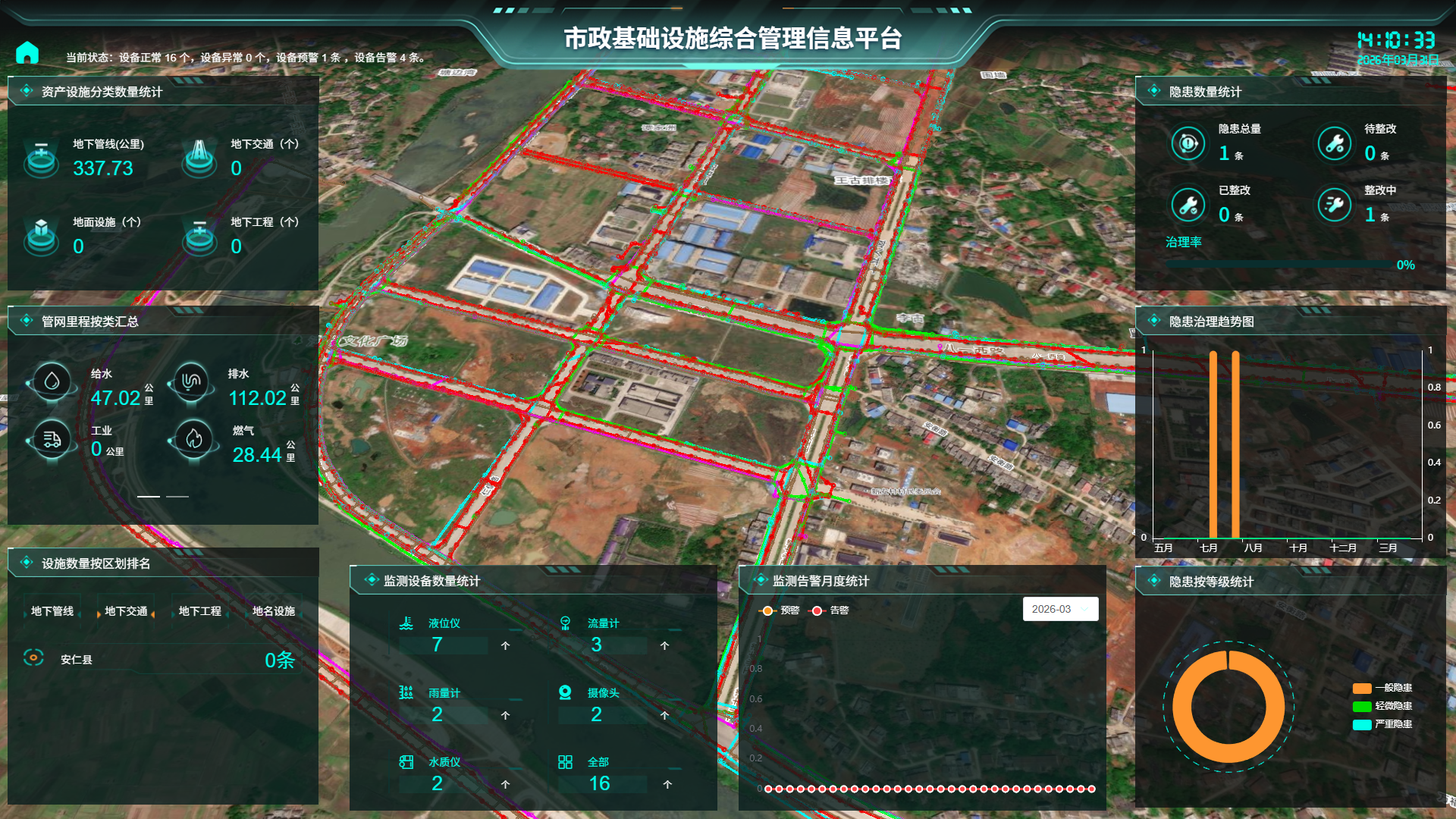The image size is (1456, 819).
Task: Click the arrow next to 液位仪 count
Action: click(x=506, y=645)
